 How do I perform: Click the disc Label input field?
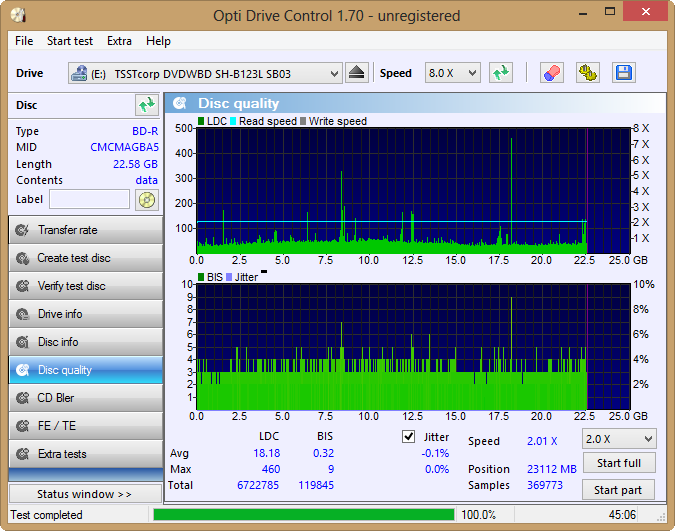click(x=90, y=199)
